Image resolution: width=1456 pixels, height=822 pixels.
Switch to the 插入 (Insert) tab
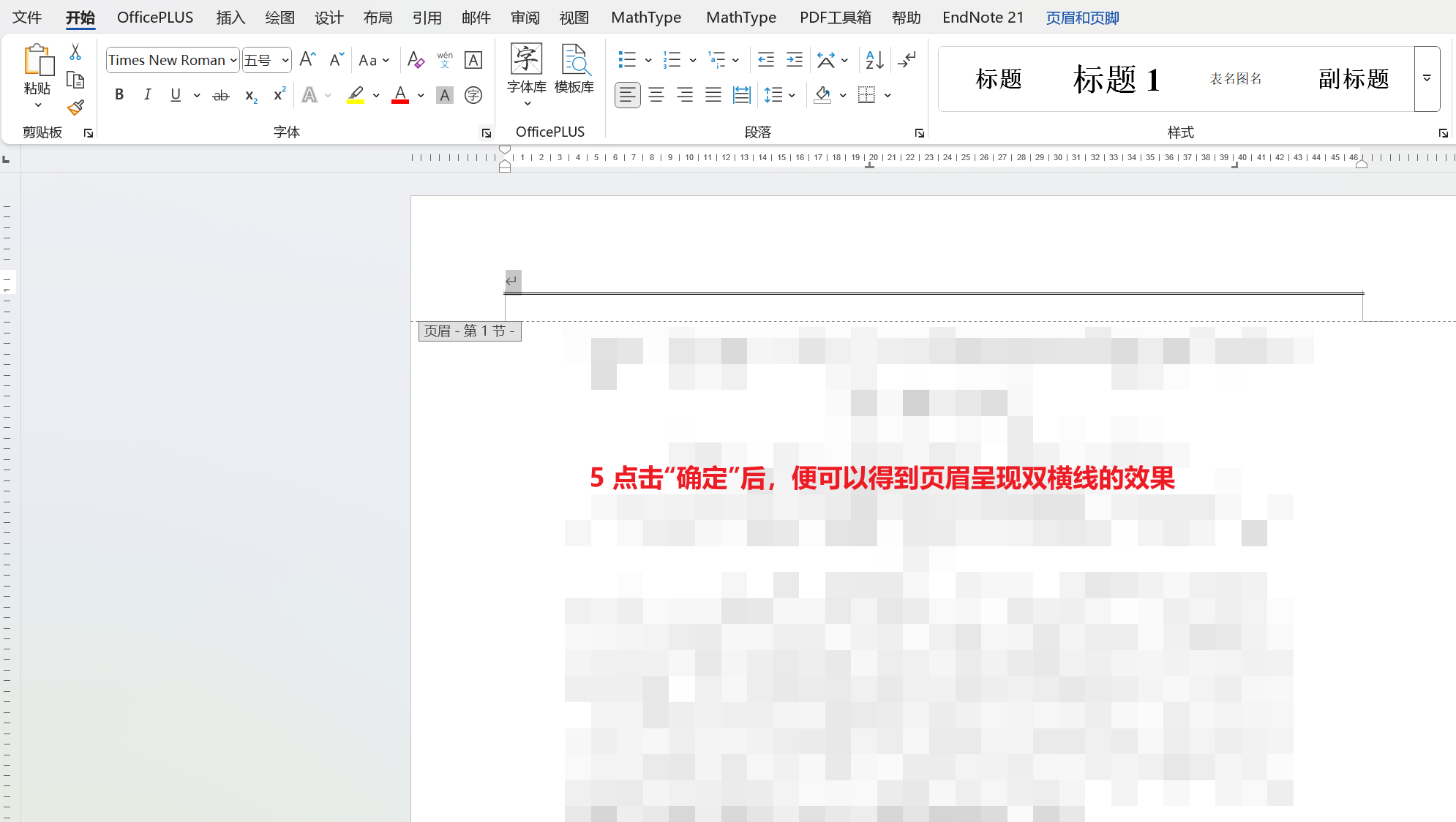point(230,18)
